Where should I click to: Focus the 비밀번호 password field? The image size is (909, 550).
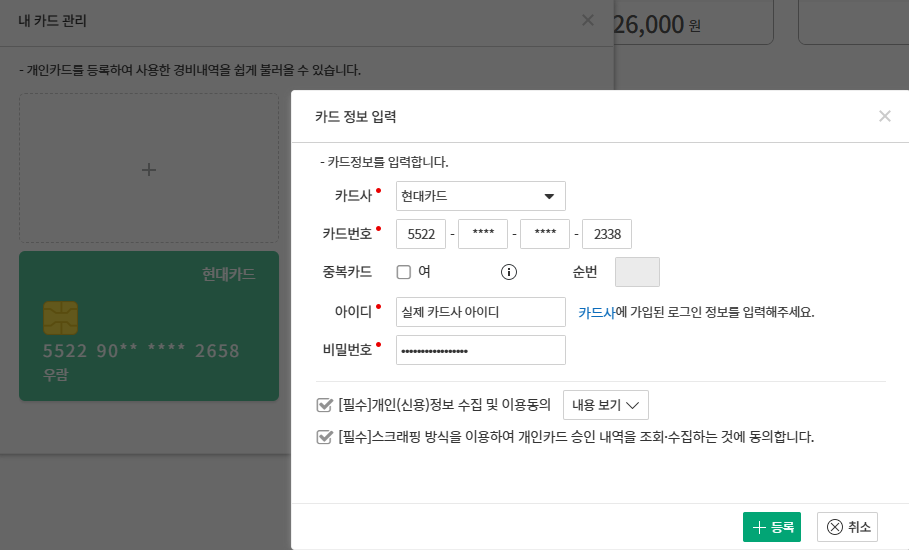click(x=481, y=350)
